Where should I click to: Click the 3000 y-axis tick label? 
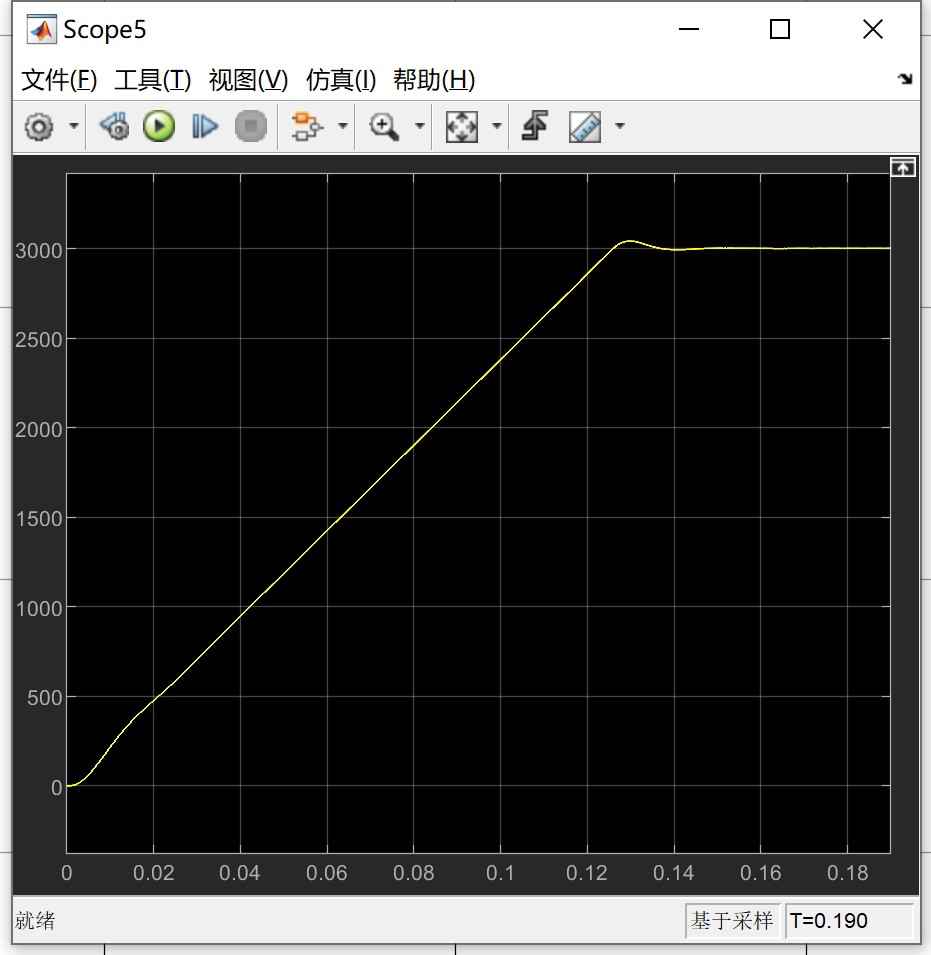39,250
